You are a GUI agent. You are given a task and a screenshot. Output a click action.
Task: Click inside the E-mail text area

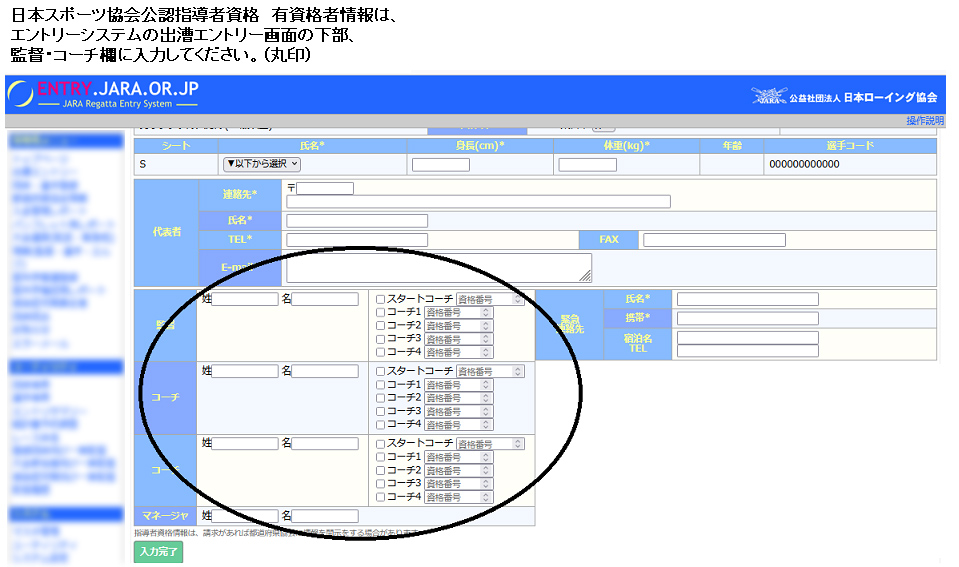[x=438, y=267]
